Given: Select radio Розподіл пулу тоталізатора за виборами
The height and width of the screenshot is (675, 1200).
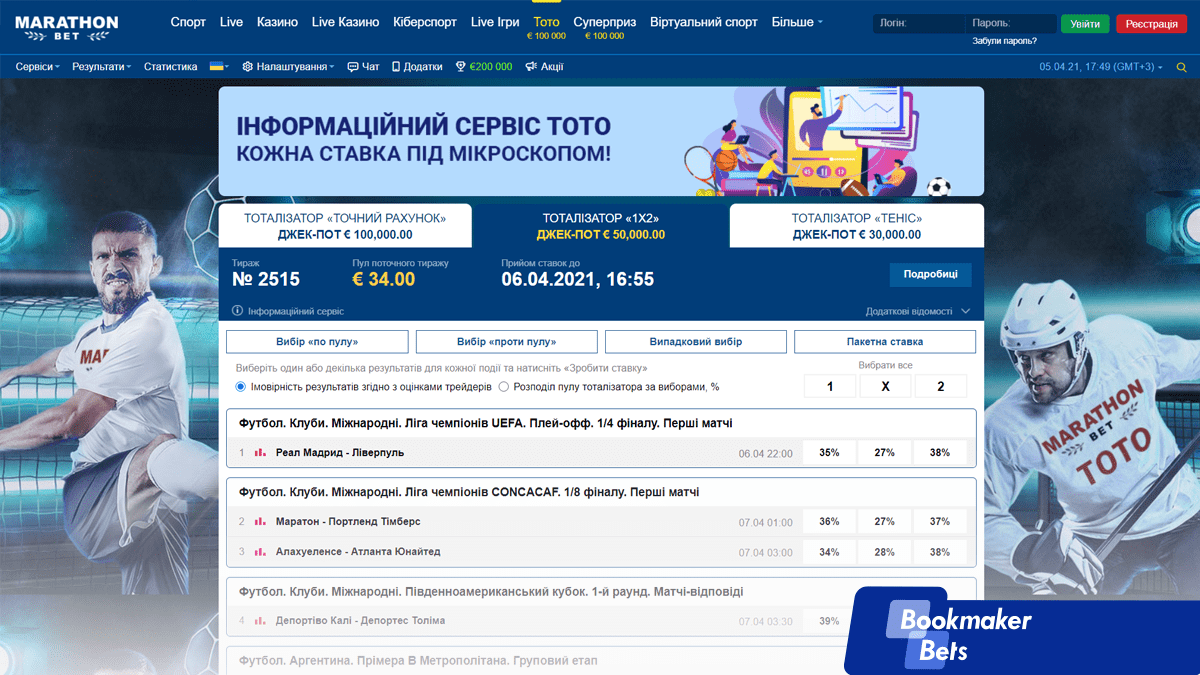Looking at the screenshot, I should click(504, 387).
